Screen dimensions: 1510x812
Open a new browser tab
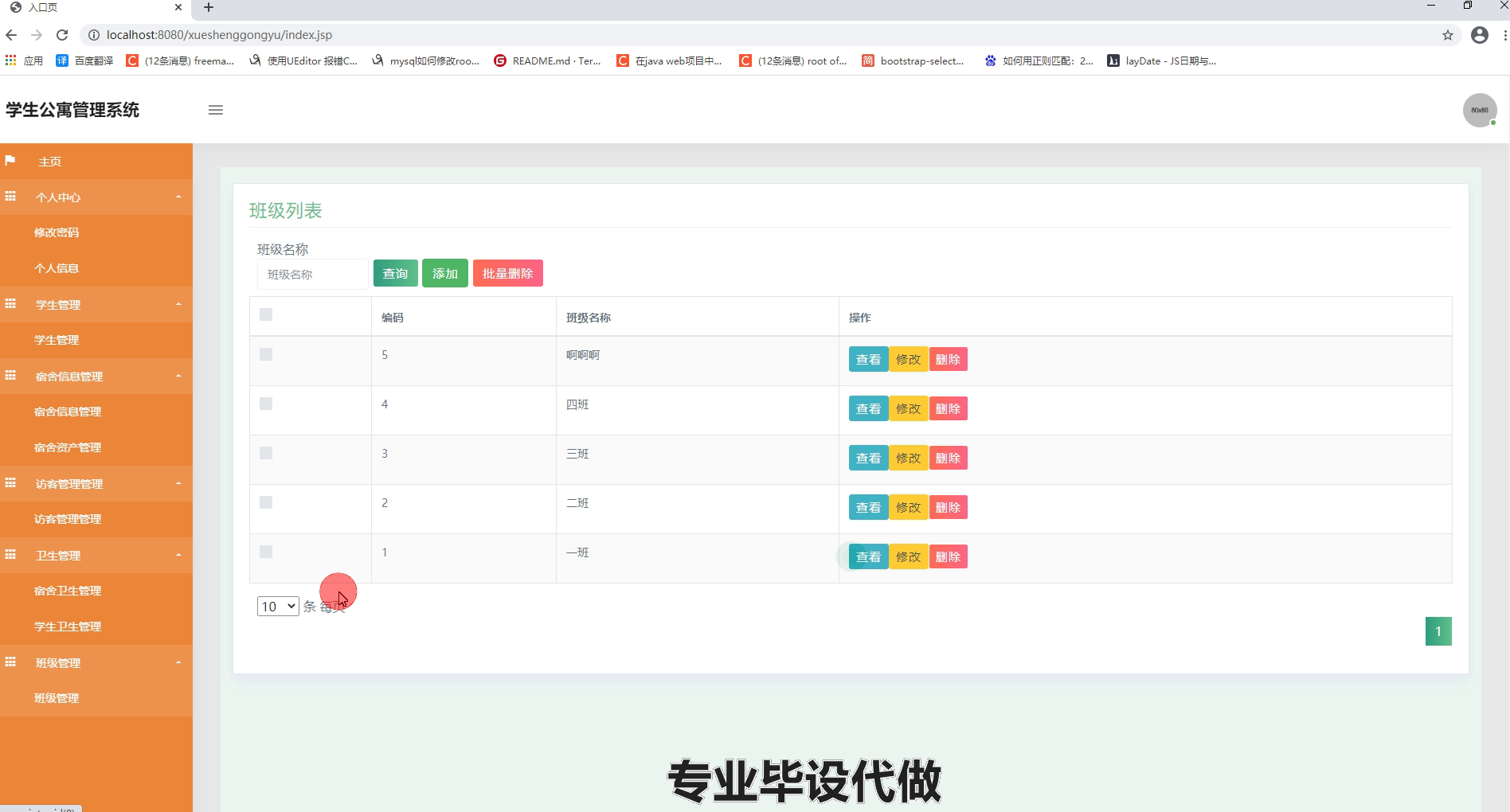209,7
